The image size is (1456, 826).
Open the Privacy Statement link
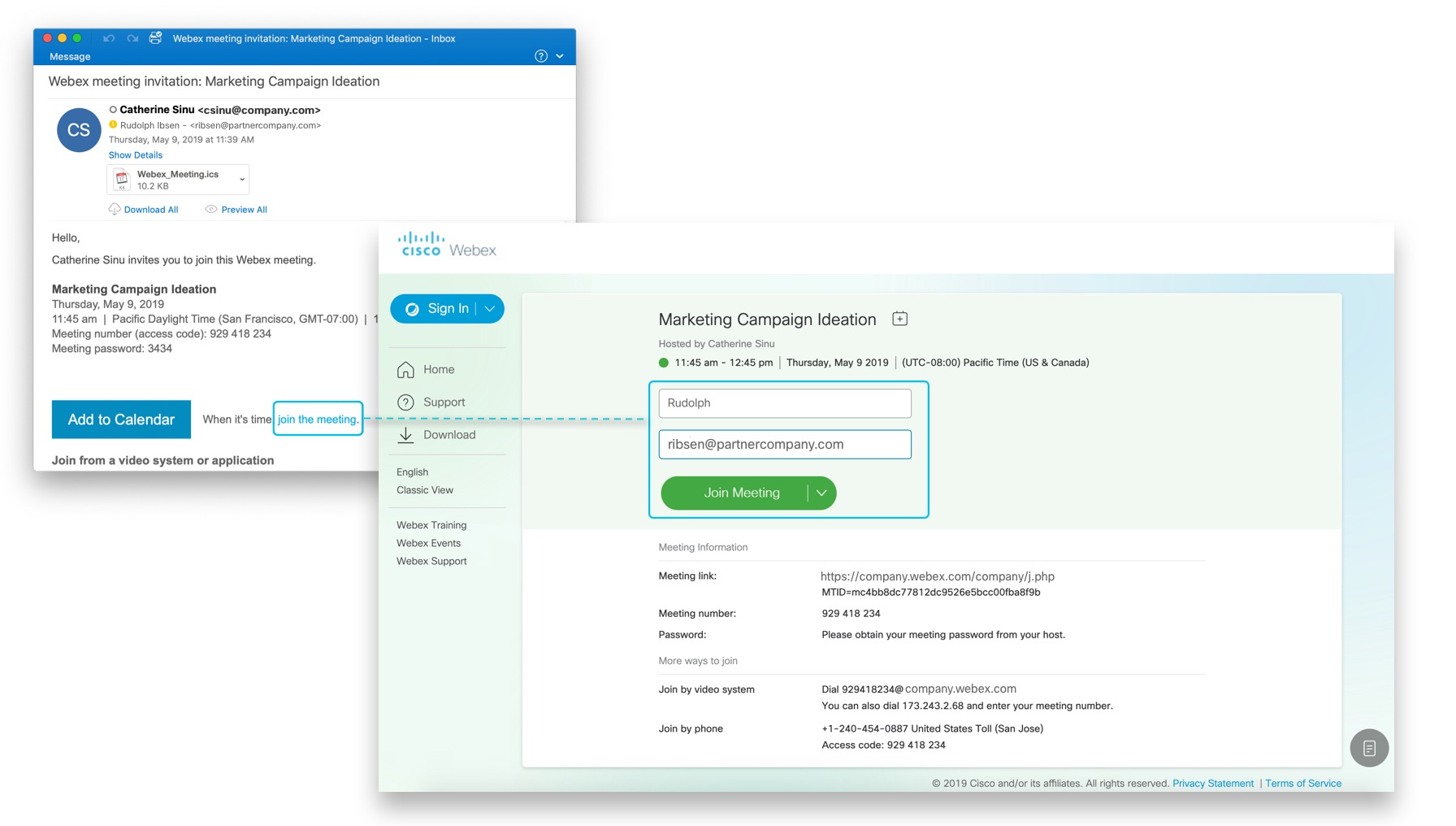tap(1213, 784)
